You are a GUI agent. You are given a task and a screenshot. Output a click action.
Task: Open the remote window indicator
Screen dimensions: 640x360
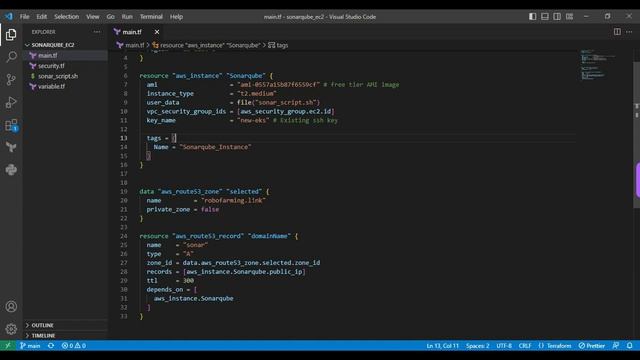pyautogui.click(x=8, y=346)
